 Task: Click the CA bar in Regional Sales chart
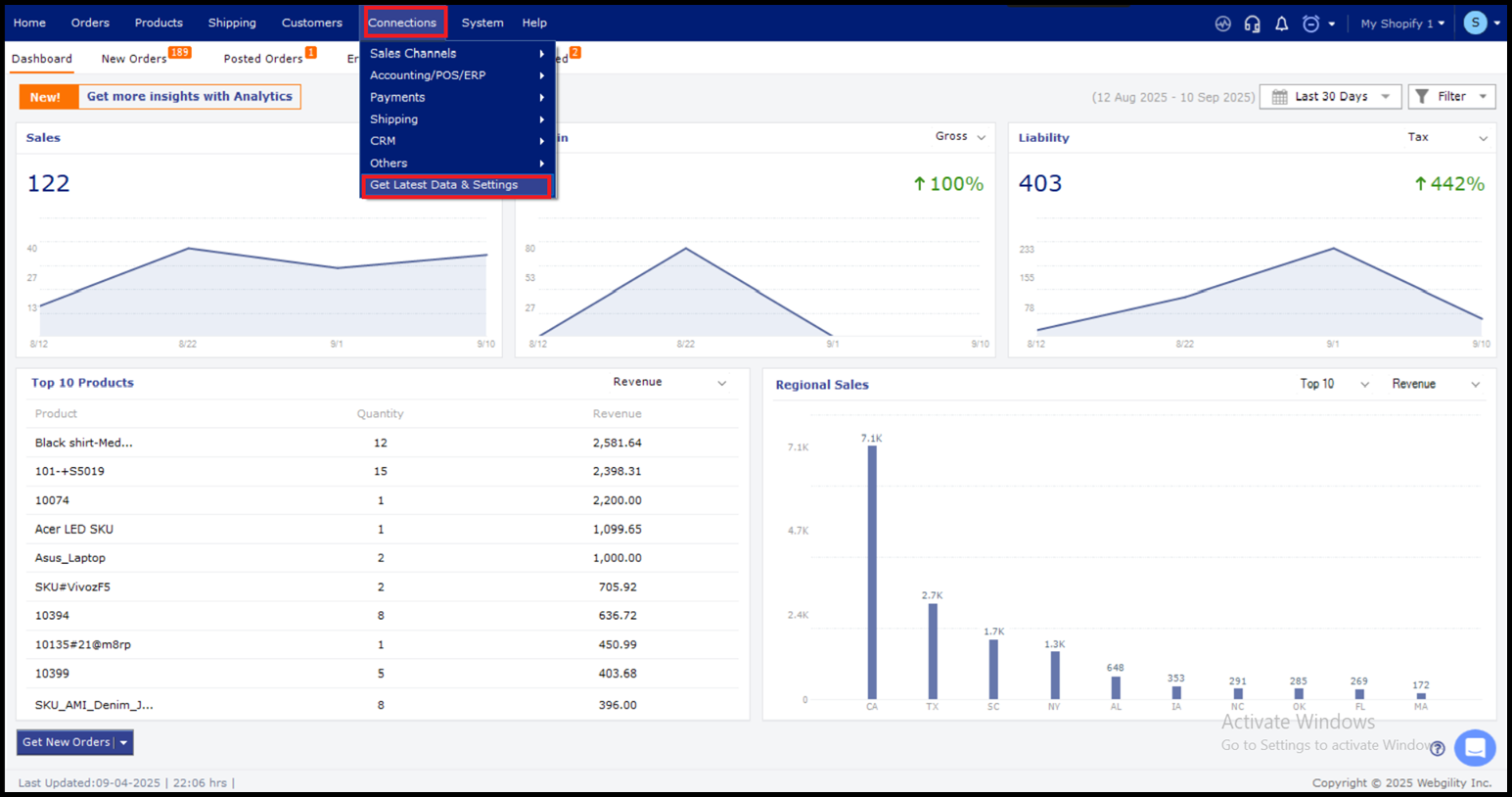pyautogui.click(x=872, y=573)
